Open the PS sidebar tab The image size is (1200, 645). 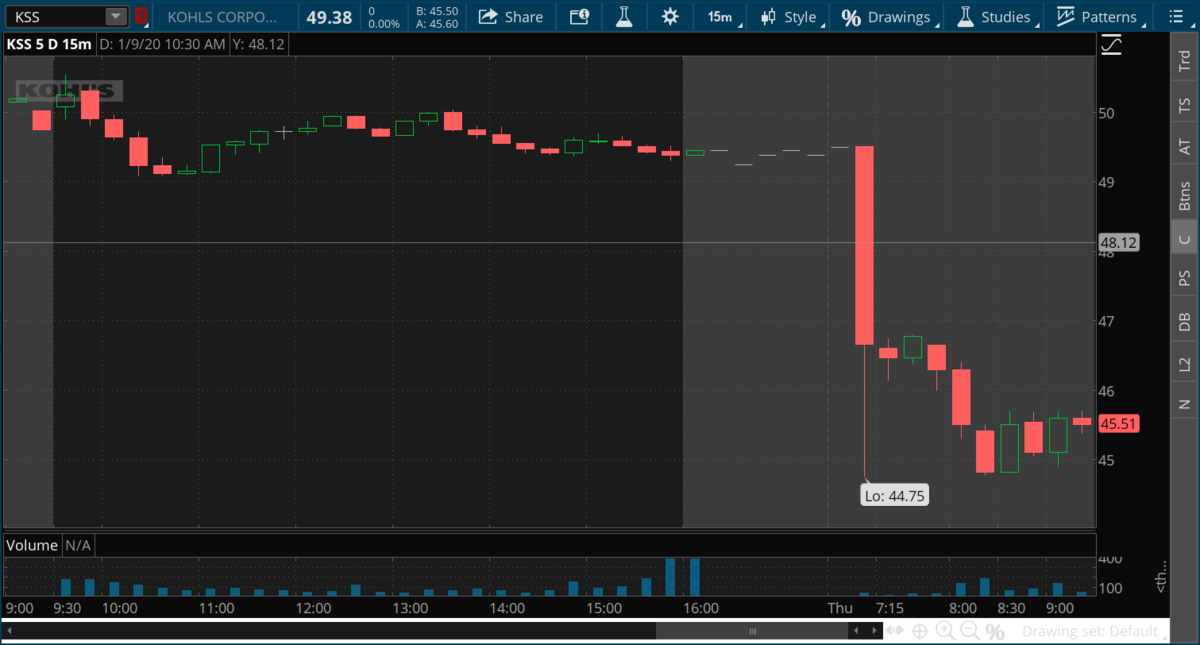tap(1185, 277)
